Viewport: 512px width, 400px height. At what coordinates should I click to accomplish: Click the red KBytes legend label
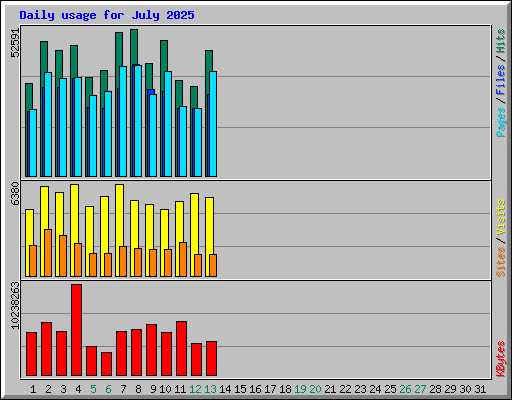pyautogui.click(x=501, y=359)
